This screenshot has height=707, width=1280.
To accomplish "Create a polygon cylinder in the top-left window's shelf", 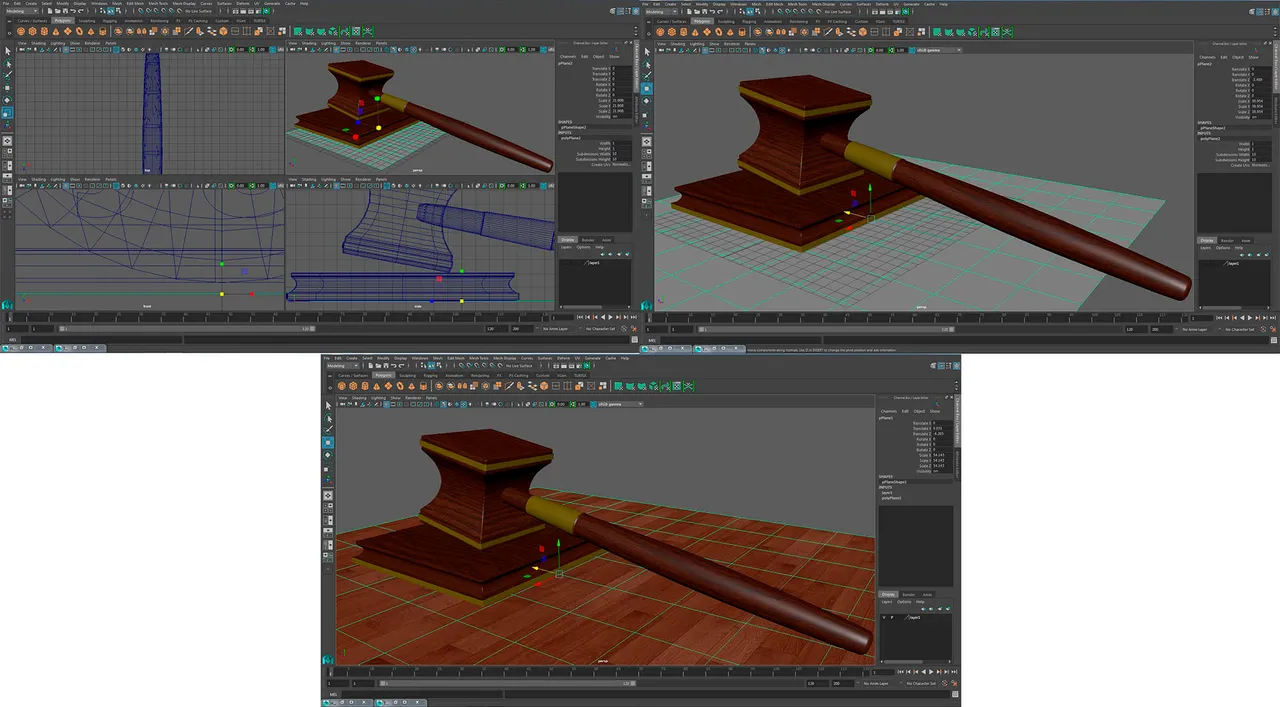I will (44, 31).
